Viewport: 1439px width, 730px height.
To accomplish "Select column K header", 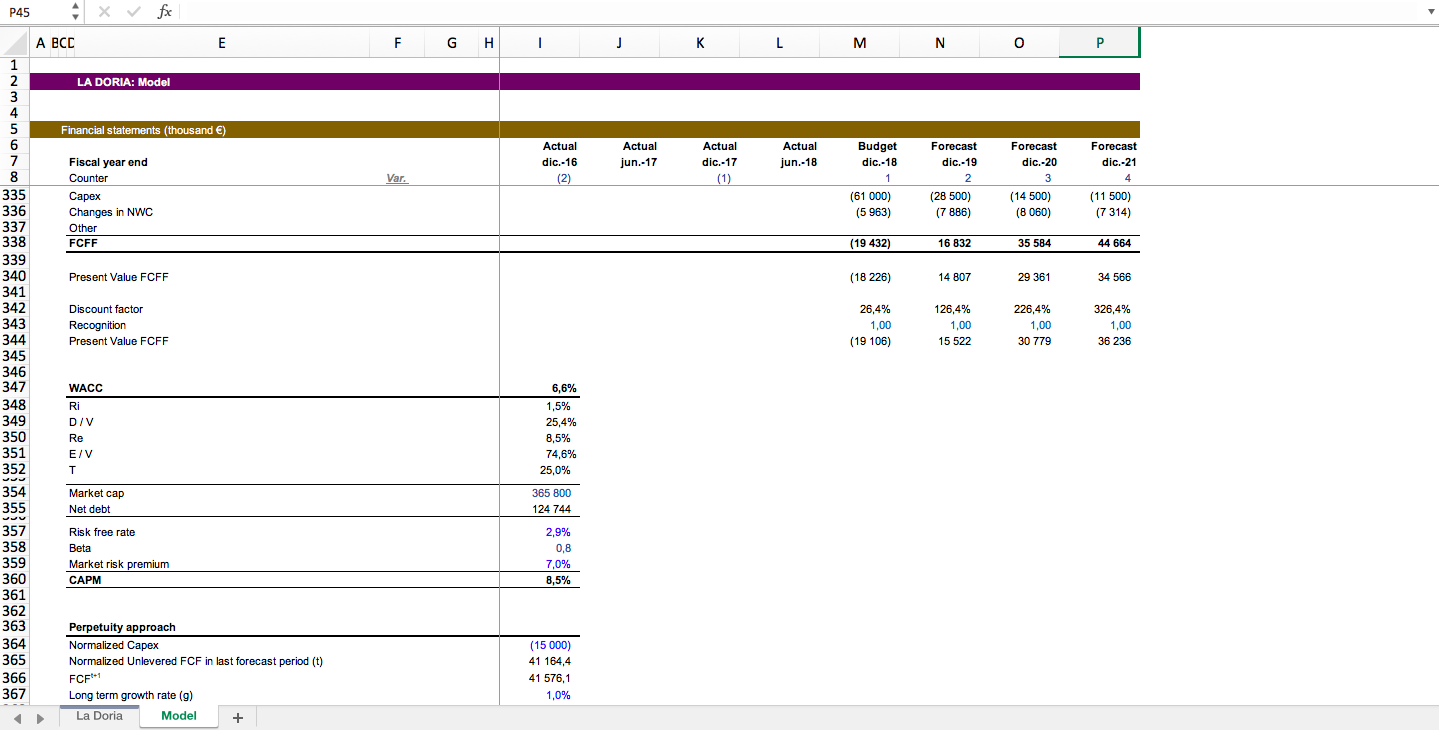I will point(699,43).
